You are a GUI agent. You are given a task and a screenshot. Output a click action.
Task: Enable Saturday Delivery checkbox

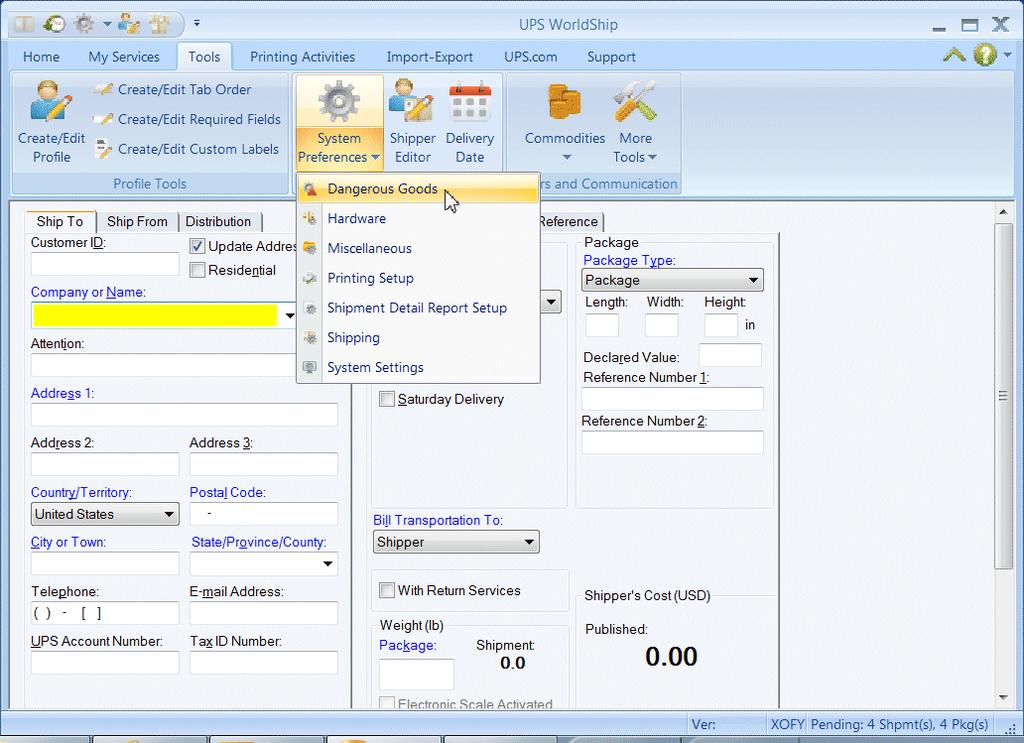(387, 399)
